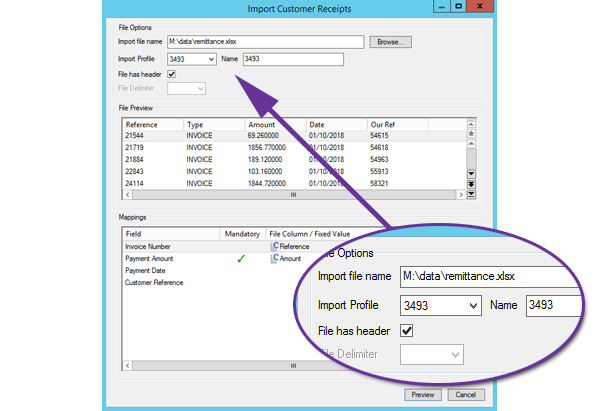Jump to first row in File Preview
The height and width of the screenshot is (411, 600).
pos(471,124)
